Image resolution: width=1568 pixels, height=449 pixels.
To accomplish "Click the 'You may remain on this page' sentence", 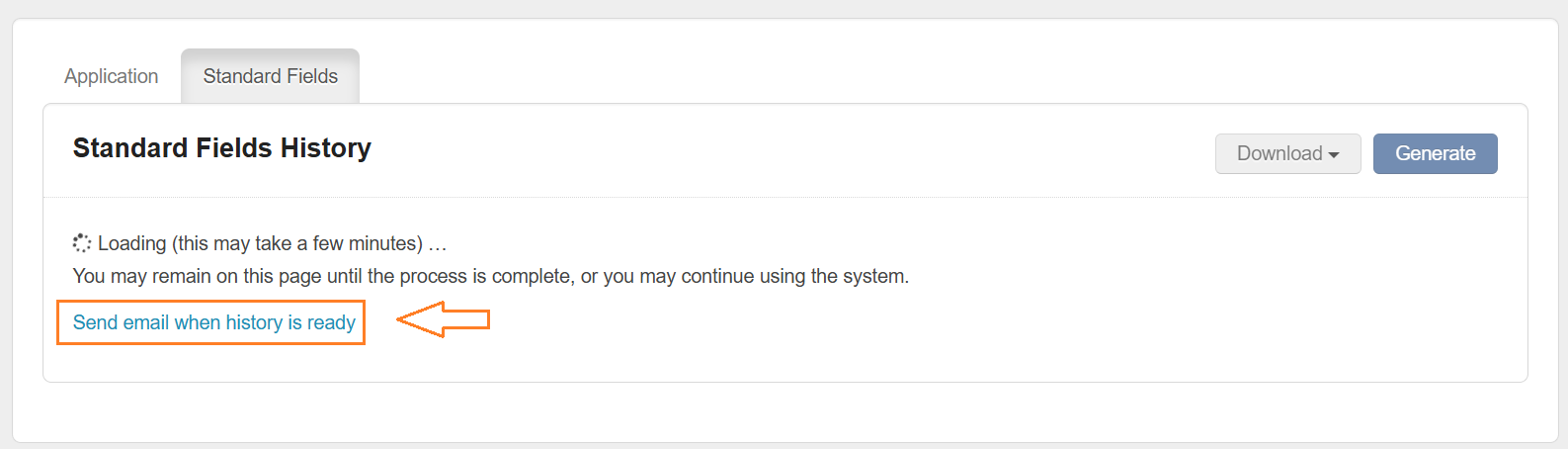I will [x=490, y=276].
